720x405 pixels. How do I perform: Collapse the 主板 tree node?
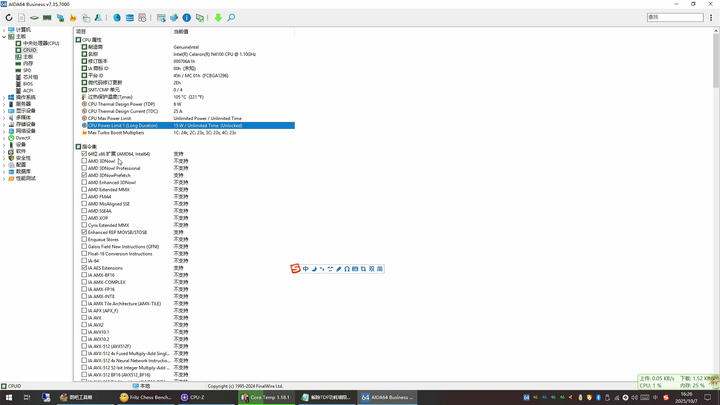click(x=4, y=36)
